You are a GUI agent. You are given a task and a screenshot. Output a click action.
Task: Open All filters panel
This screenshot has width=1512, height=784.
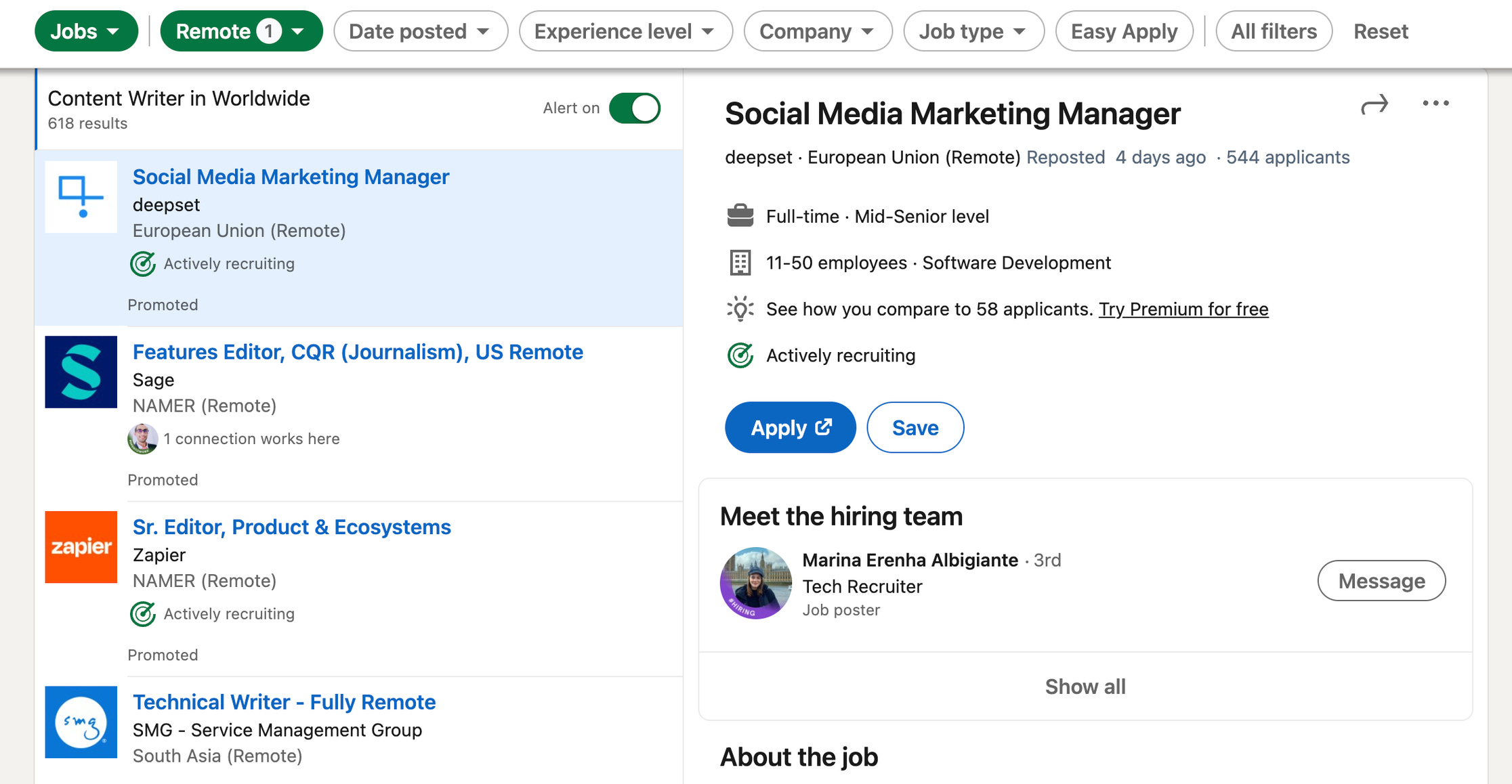[1274, 31]
